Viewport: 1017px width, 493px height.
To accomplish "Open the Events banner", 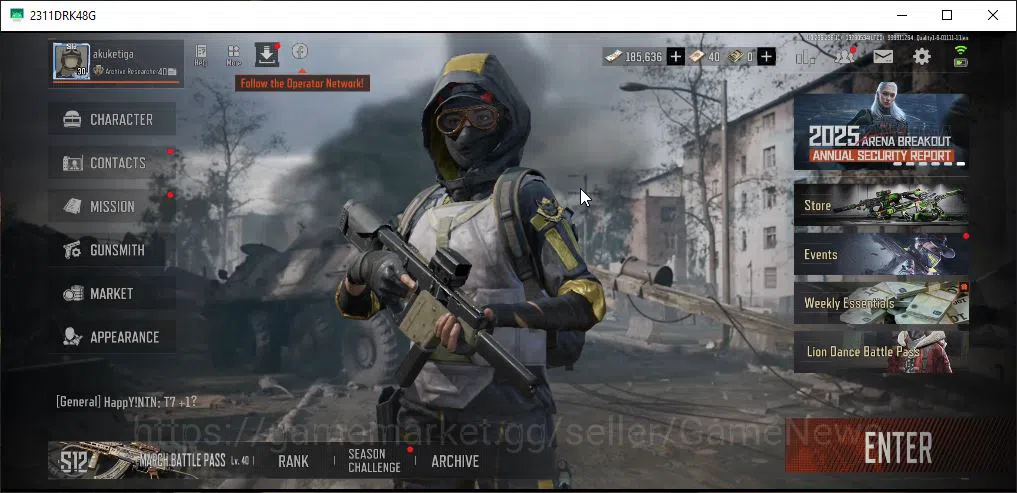I will [881, 254].
